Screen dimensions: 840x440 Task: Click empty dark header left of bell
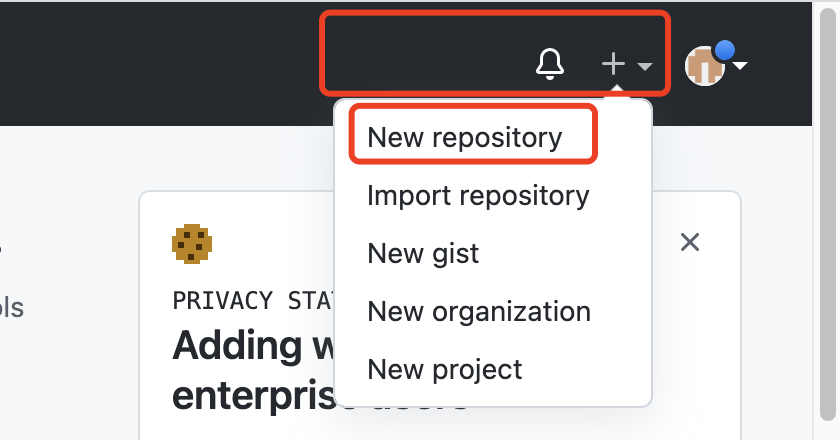pyautogui.click(x=420, y=60)
